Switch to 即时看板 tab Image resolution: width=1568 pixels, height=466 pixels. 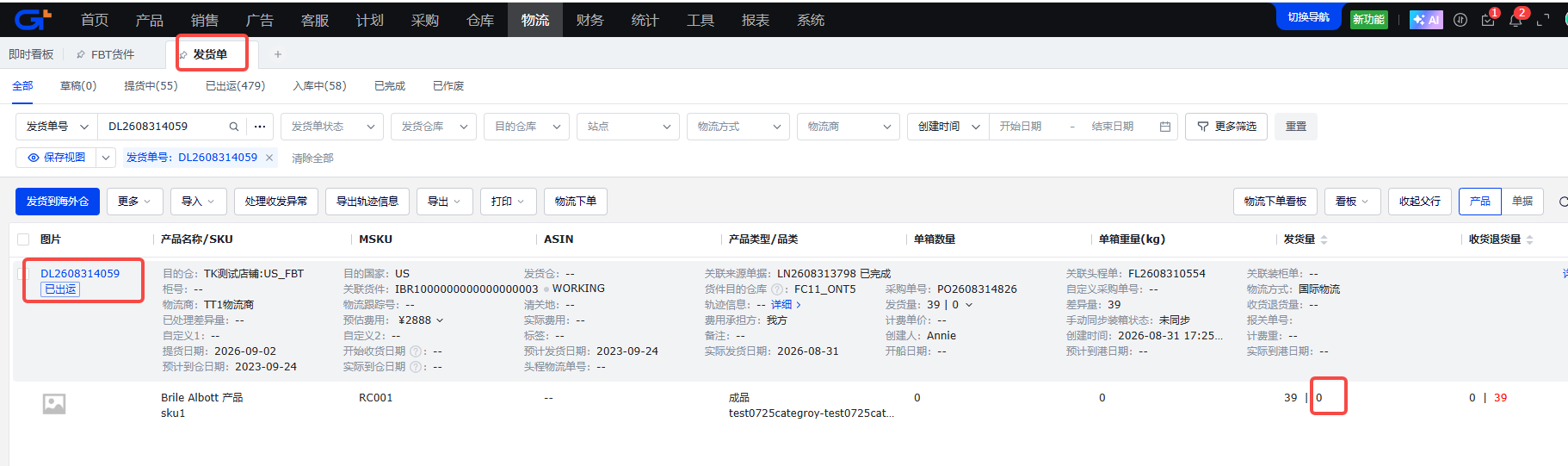pyautogui.click(x=31, y=54)
